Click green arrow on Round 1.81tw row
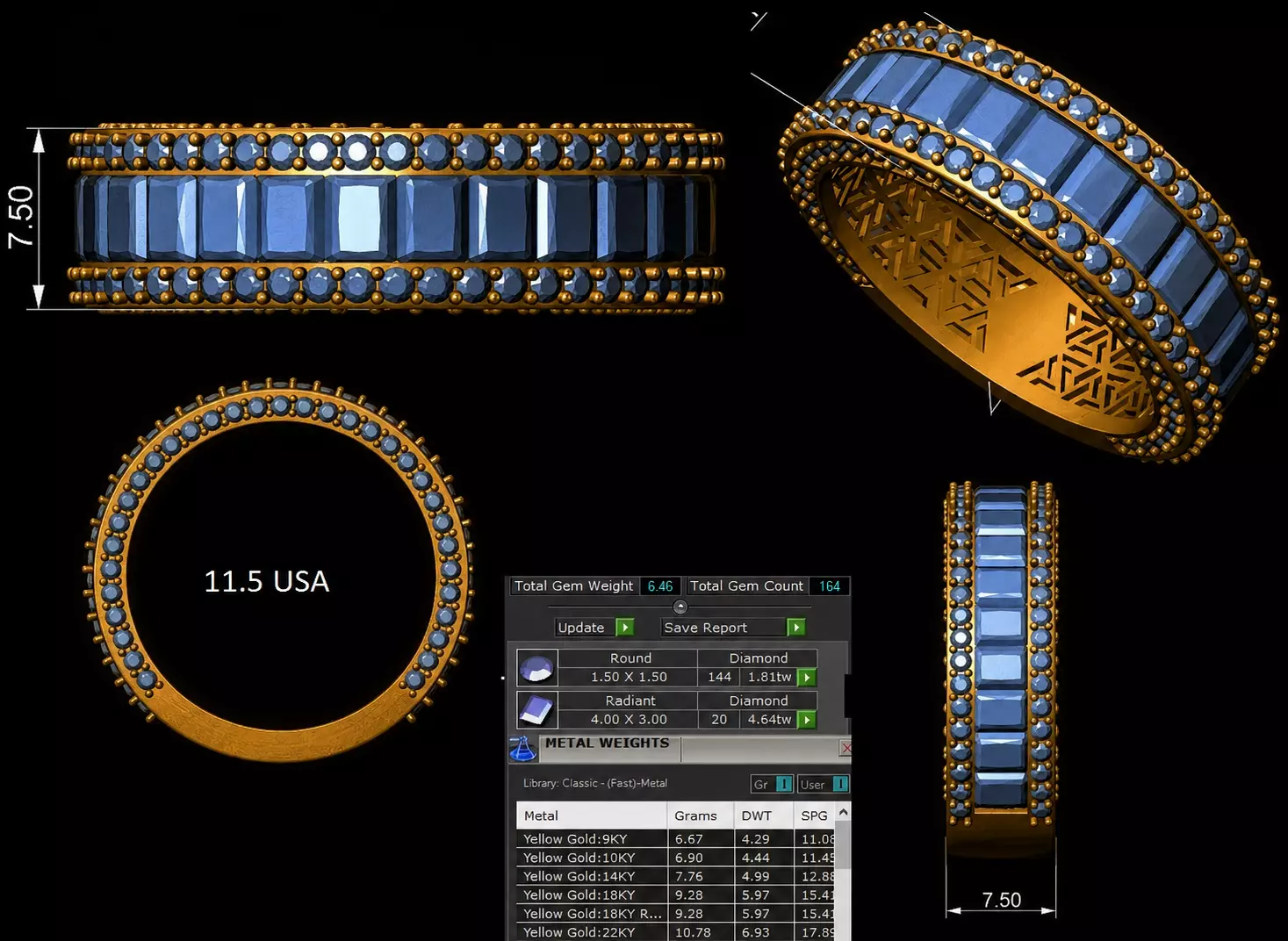The height and width of the screenshot is (941, 1288). coord(806,678)
